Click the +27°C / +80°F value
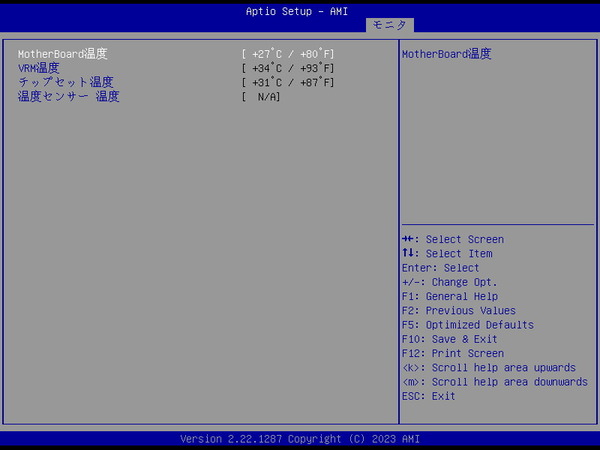The image size is (600, 450). 288,54
